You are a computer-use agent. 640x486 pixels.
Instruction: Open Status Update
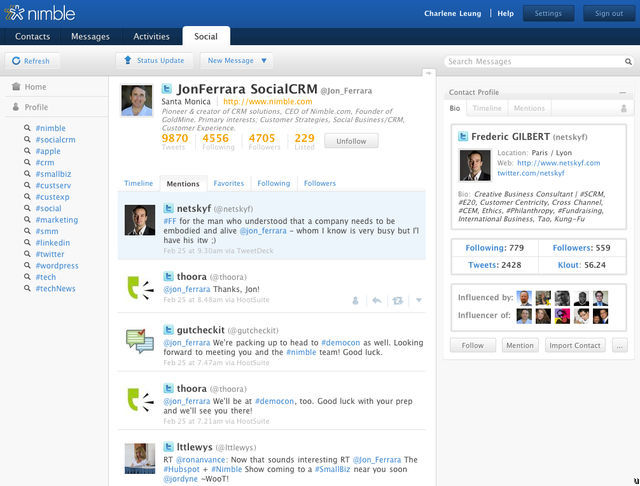[x=154, y=60]
